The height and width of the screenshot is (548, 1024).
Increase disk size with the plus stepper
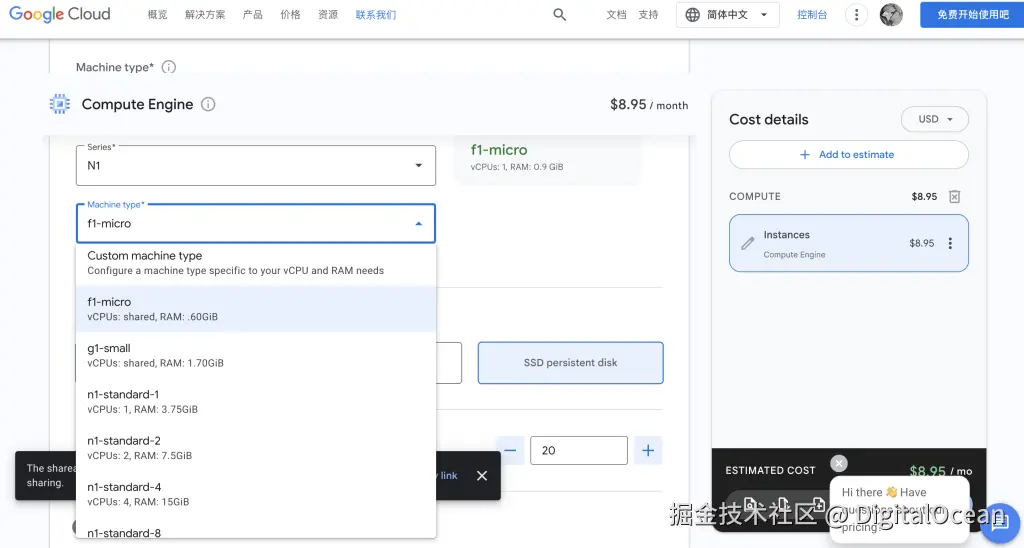648,451
